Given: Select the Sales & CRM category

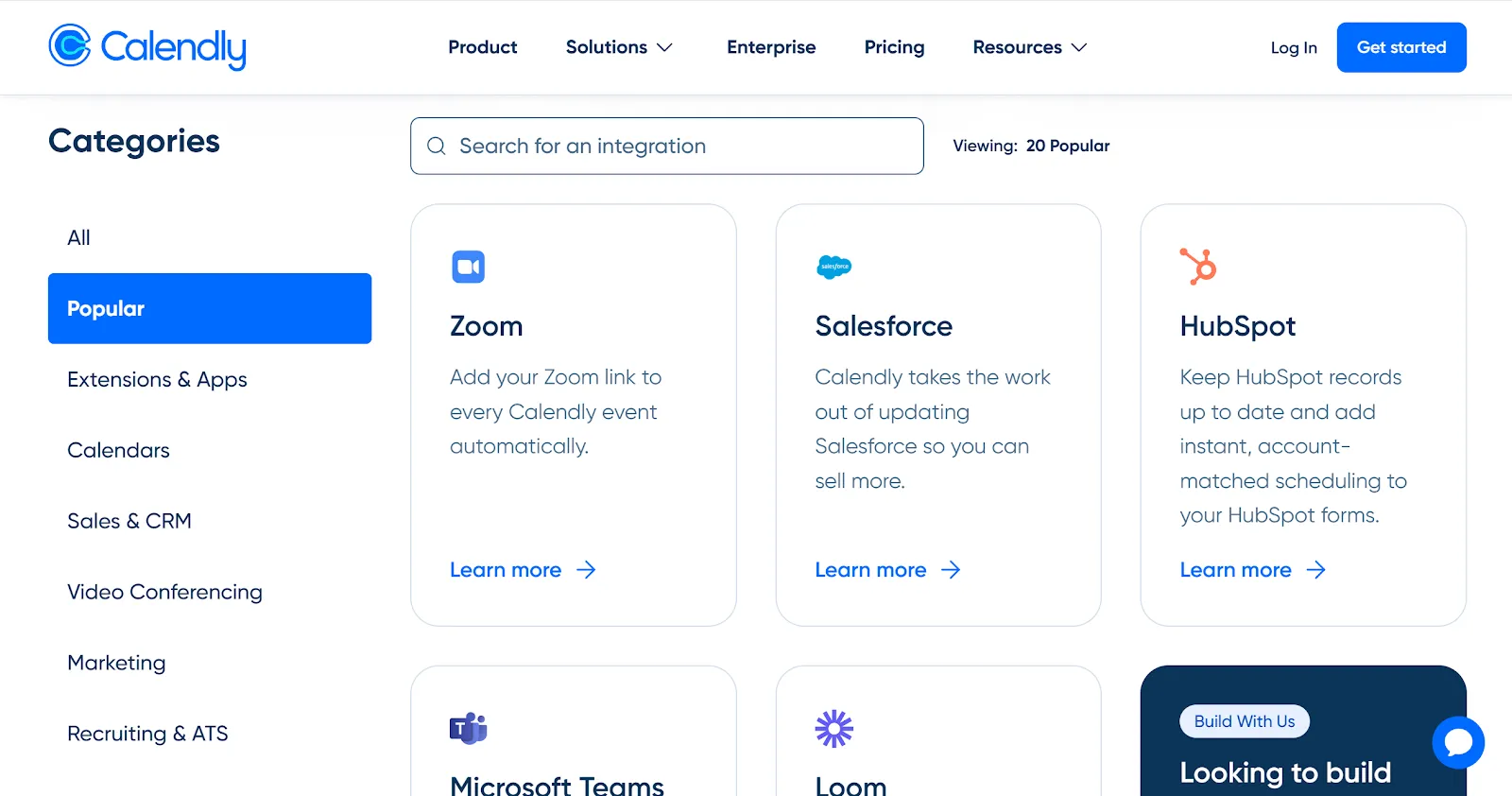Looking at the screenshot, I should point(210,521).
